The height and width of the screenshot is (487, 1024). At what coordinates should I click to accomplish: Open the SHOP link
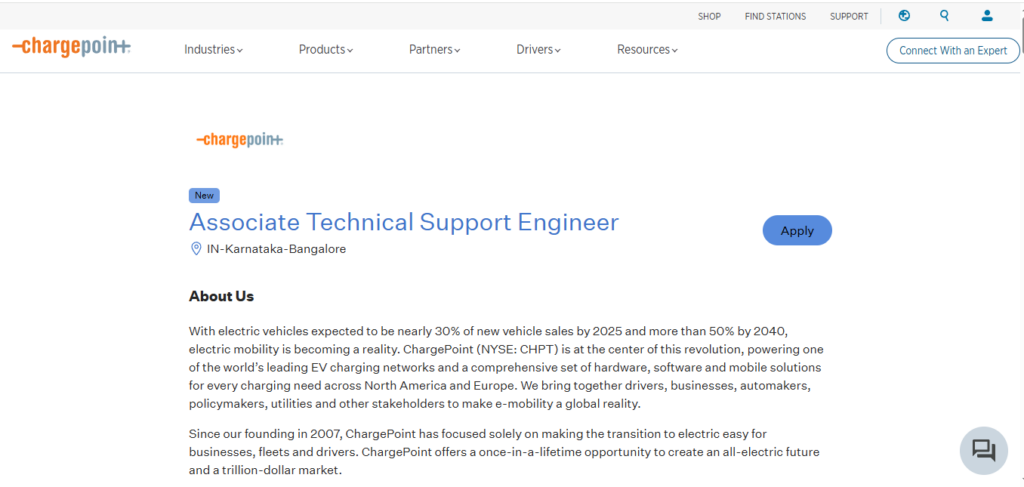(709, 16)
